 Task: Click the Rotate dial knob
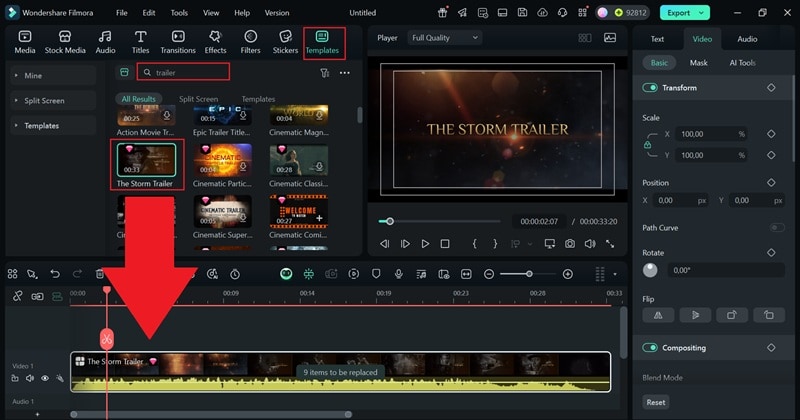[x=650, y=270]
